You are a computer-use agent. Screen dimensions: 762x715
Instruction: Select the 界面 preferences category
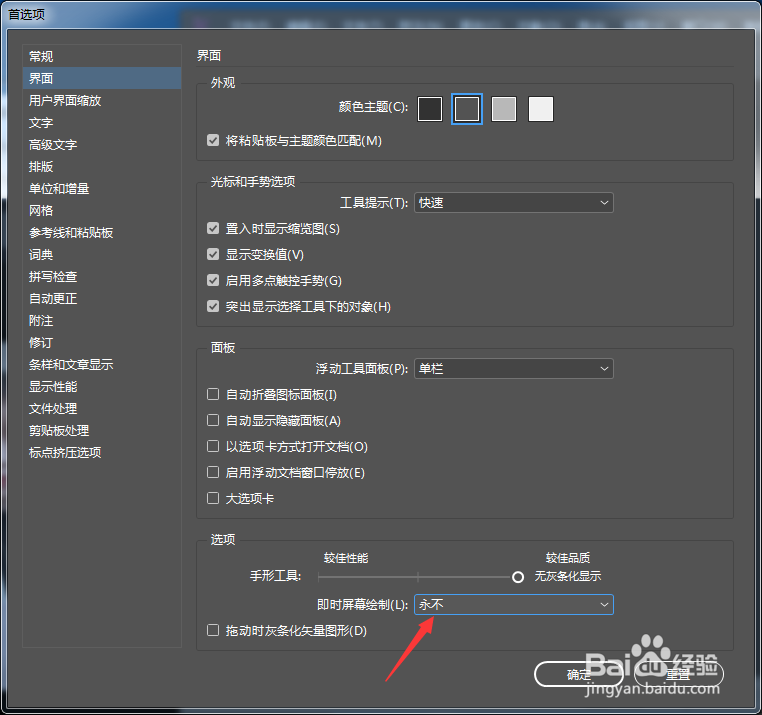tap(102, 78)
